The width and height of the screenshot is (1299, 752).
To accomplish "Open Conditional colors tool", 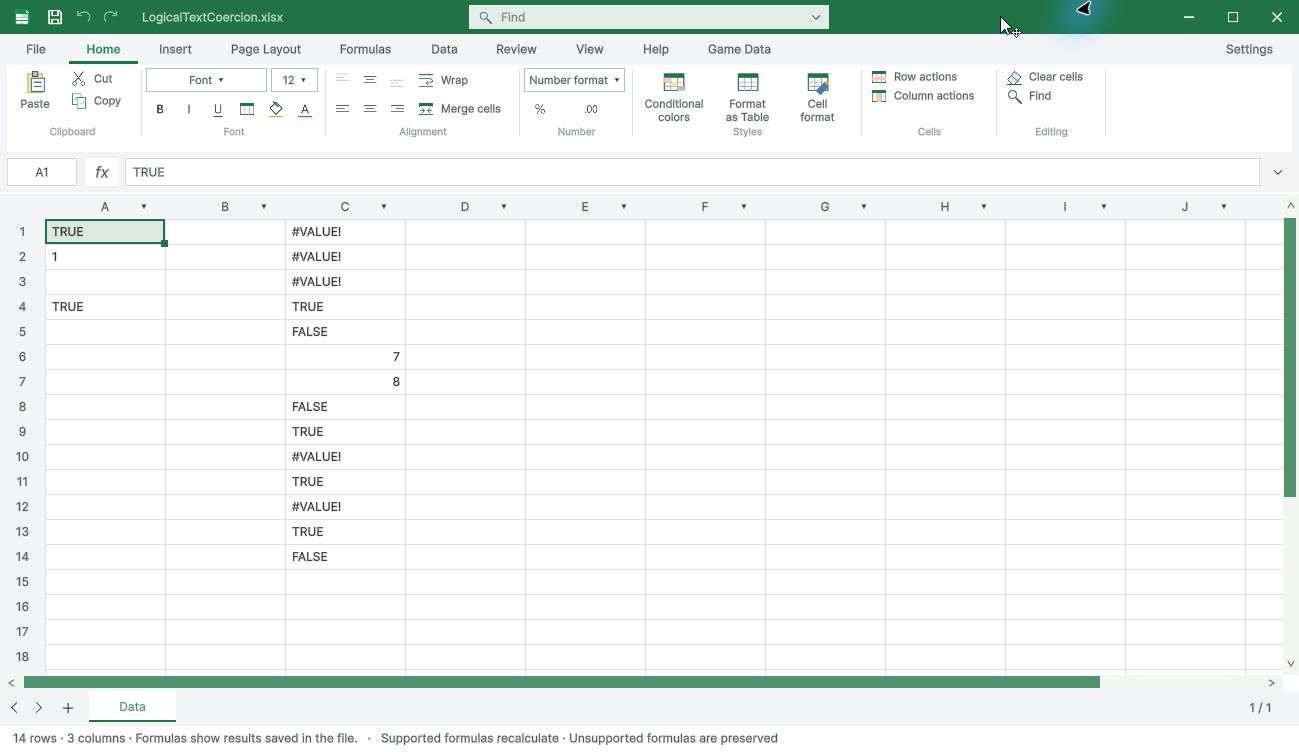I will (674, 97).
